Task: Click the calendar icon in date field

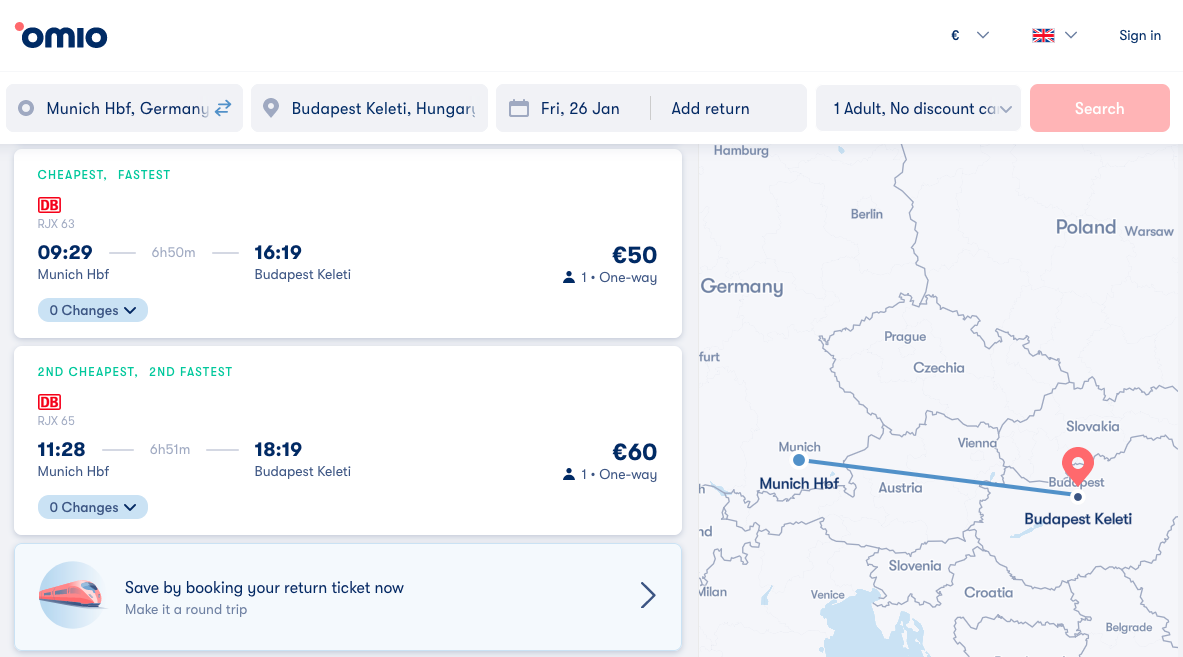Action: [x=518, y=108]
